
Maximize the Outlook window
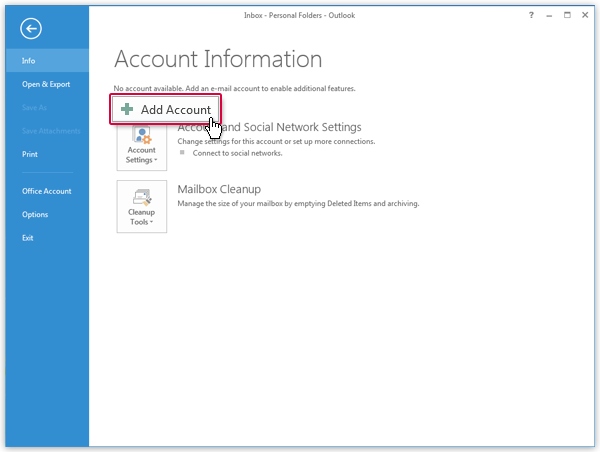pos(567,15)
